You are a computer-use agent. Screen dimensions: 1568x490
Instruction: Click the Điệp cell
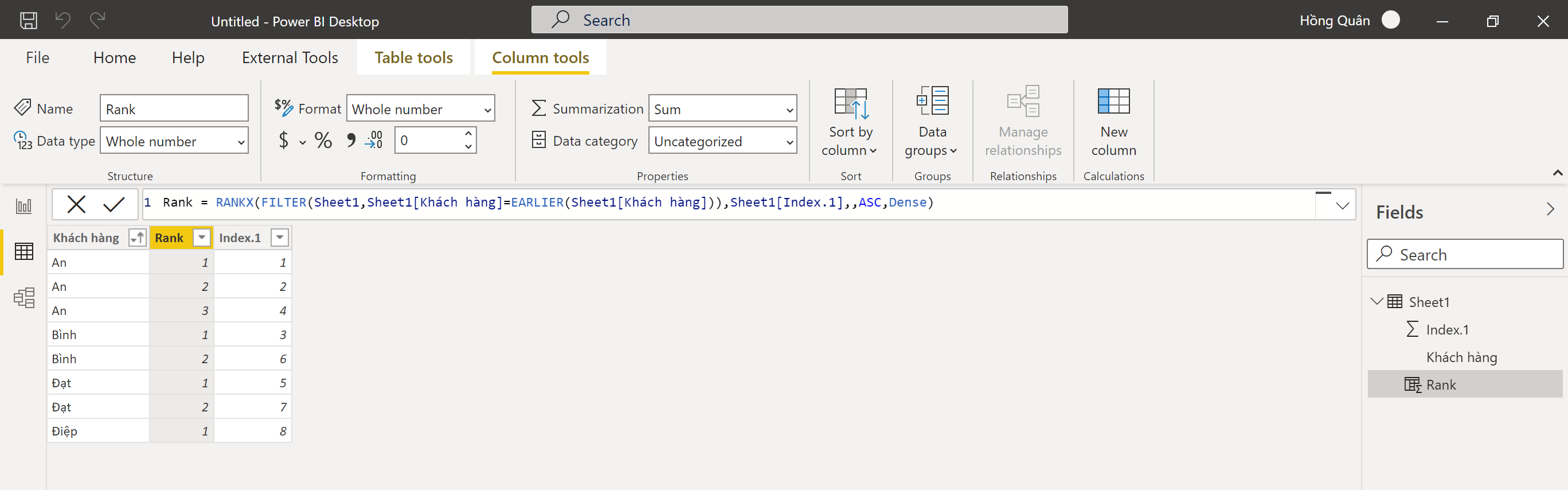point(98,431)
